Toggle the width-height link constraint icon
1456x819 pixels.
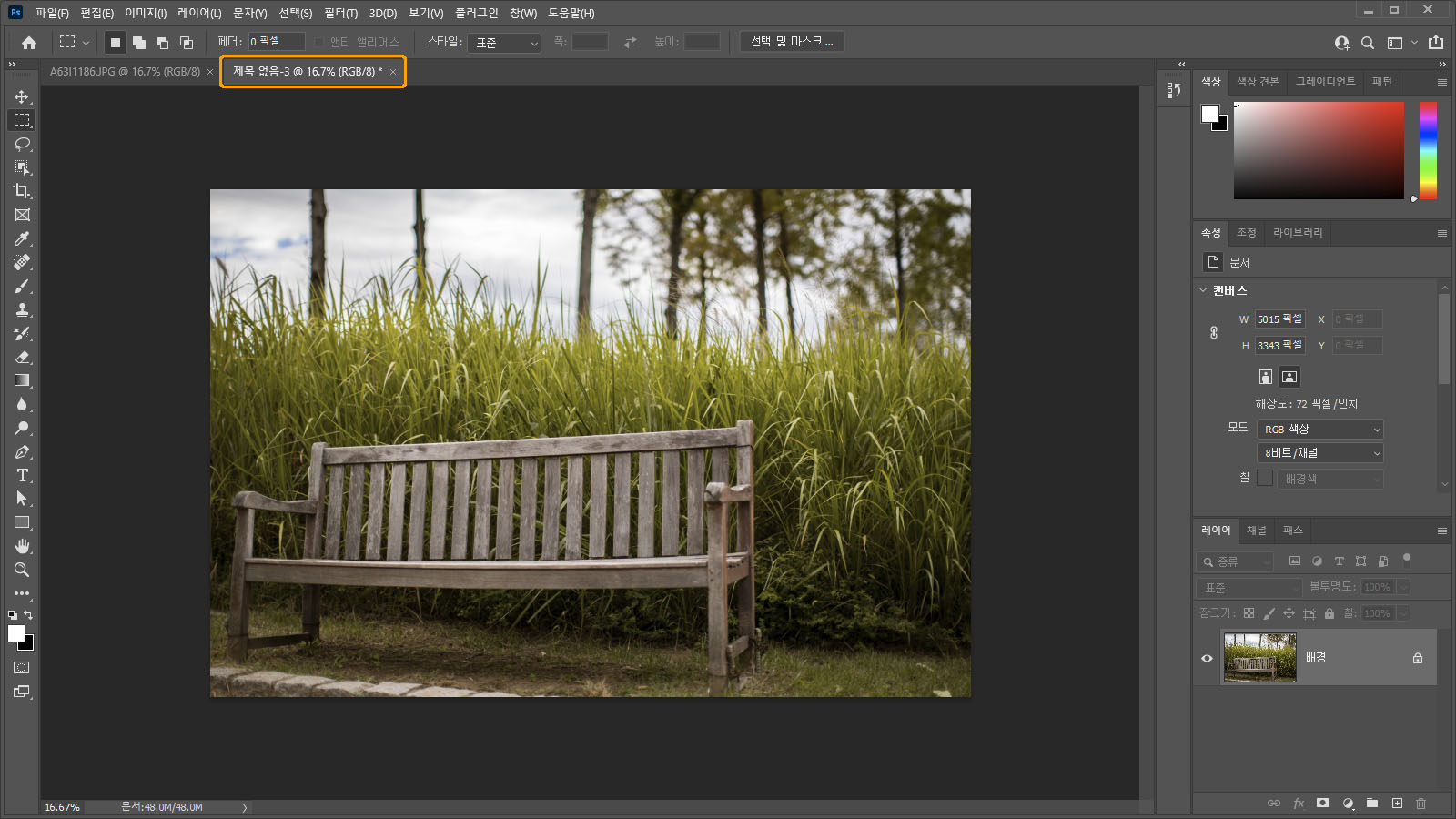(x=1214, y=332)
